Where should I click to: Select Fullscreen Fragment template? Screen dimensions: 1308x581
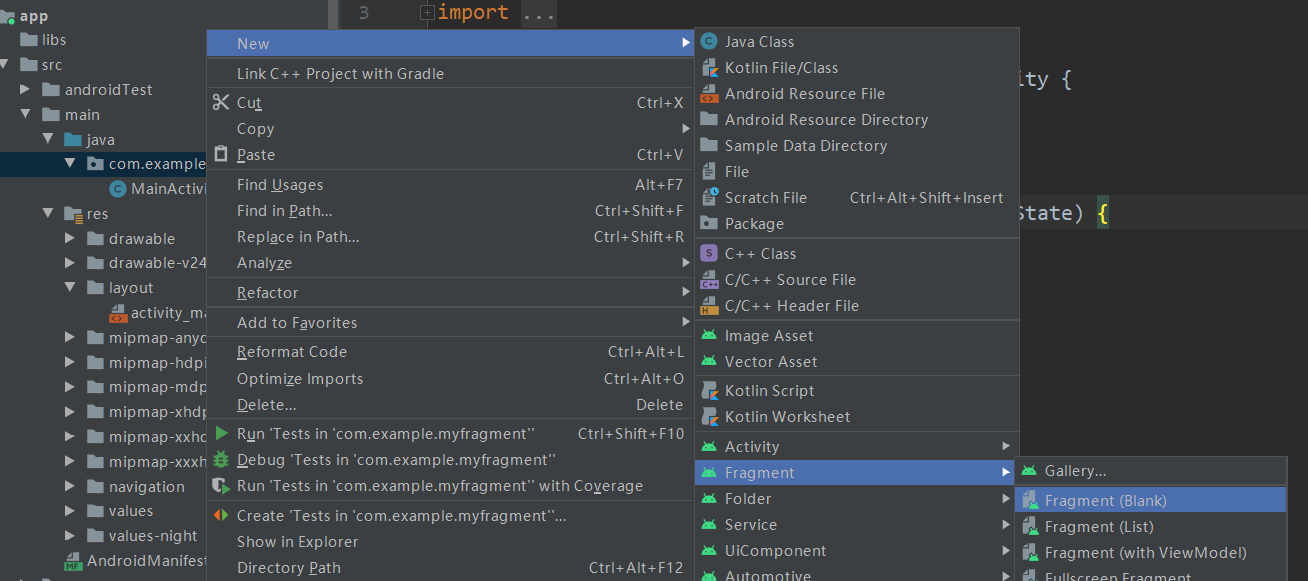(1151, 575)
